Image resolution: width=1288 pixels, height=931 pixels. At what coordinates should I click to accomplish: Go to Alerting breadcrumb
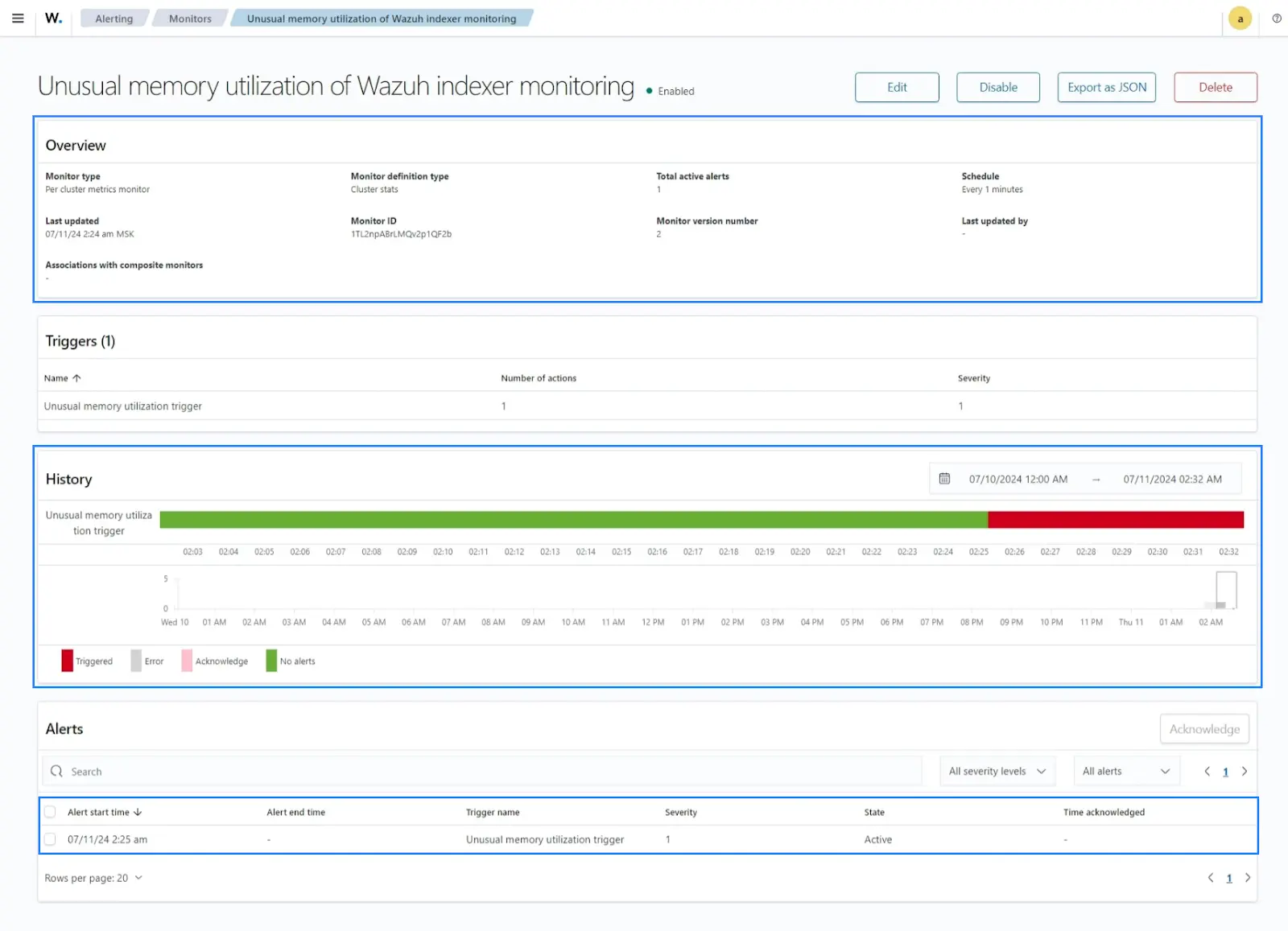click(114, 19)
